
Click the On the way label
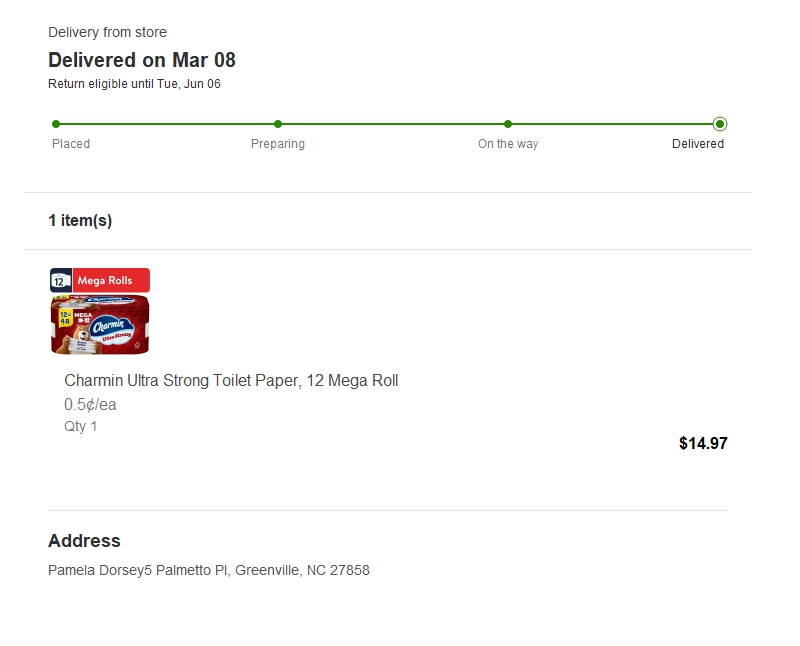click(508, 144)
